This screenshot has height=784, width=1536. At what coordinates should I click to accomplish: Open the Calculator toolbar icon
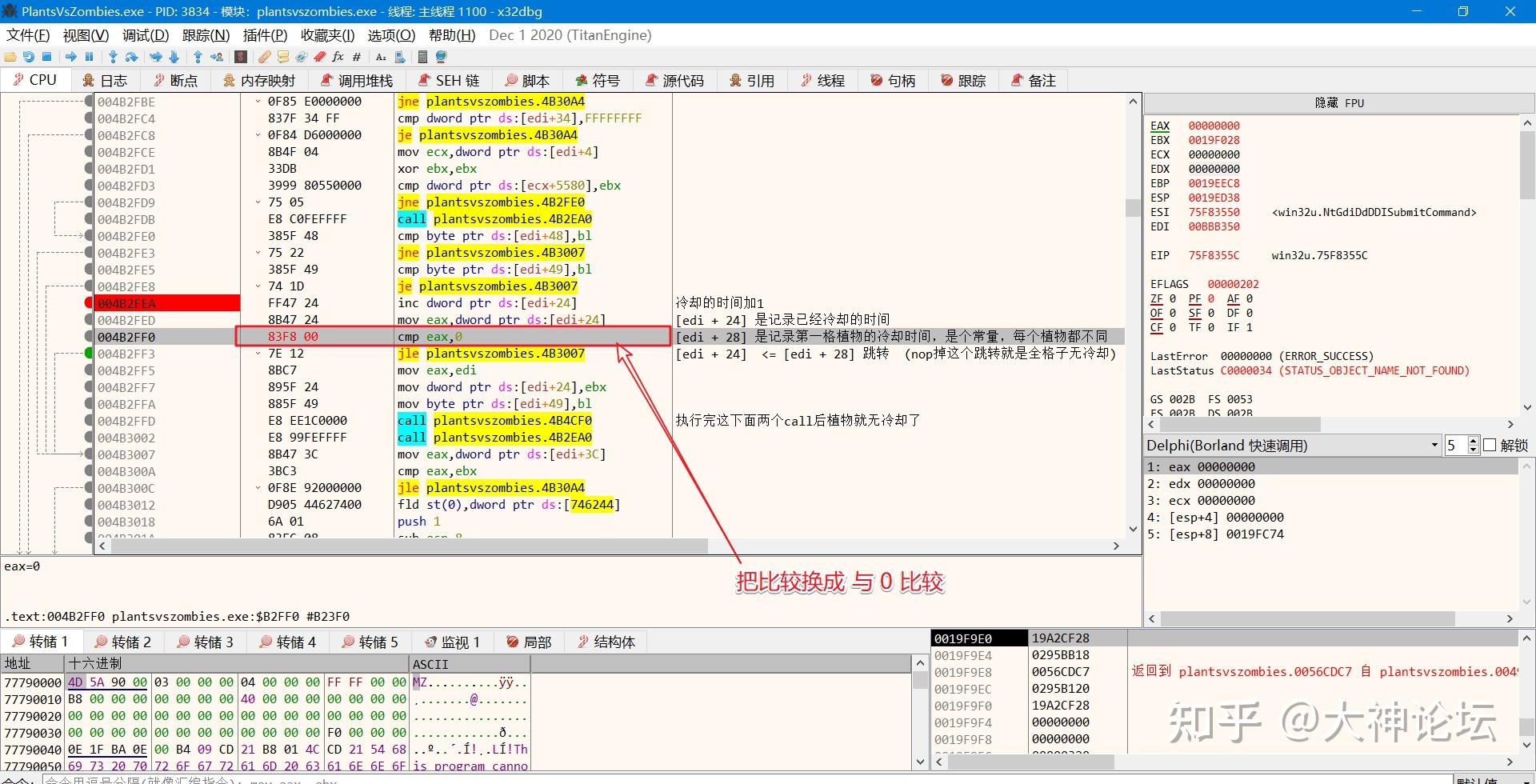pos(422,57)
